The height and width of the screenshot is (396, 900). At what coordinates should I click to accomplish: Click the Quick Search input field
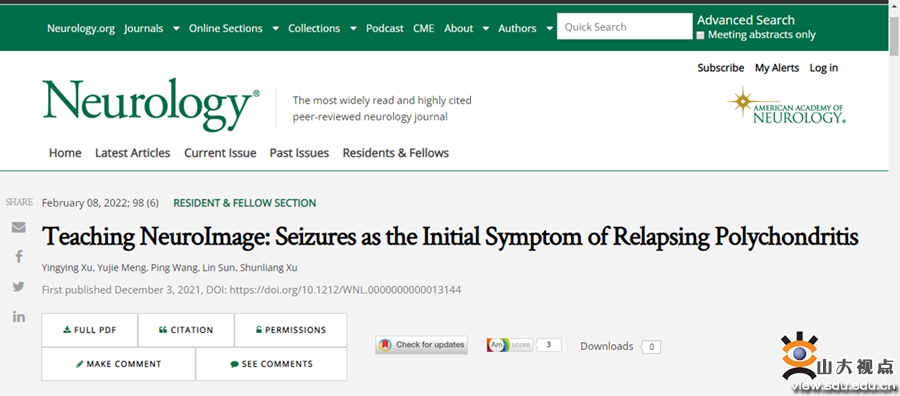[x=624, y=26]
